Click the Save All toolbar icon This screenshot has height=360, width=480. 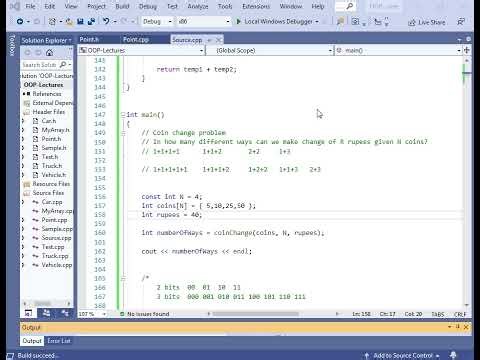[91, 22]
